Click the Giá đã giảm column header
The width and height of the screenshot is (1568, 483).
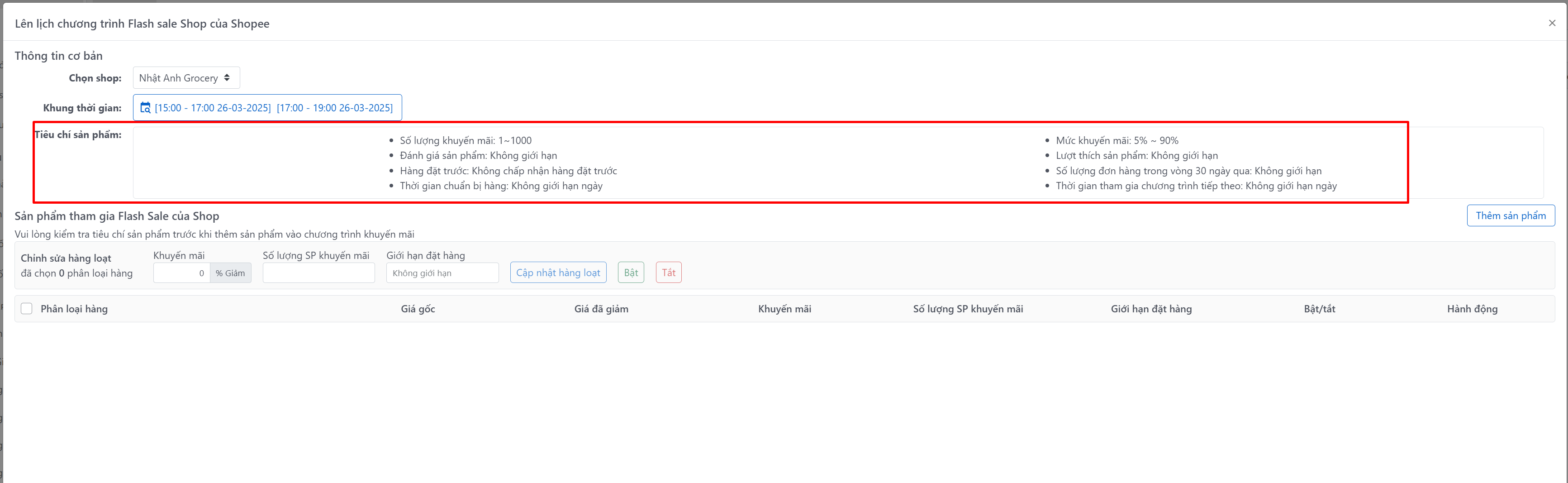601,309
